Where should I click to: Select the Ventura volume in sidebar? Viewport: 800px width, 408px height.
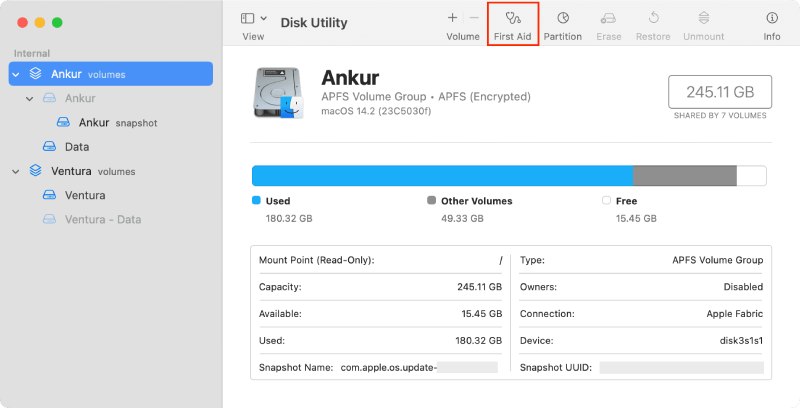pyautogui.click(x=84, y=195)
